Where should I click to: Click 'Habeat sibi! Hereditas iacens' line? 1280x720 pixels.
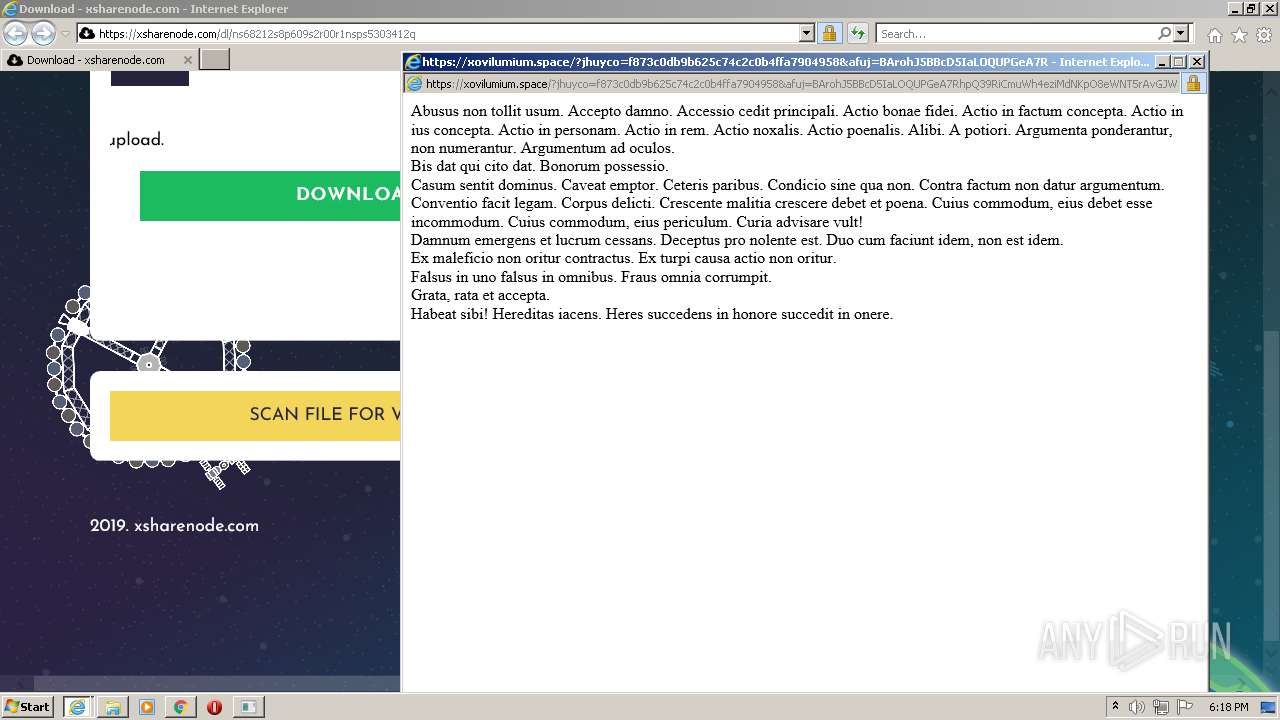(x=506, y=314)
